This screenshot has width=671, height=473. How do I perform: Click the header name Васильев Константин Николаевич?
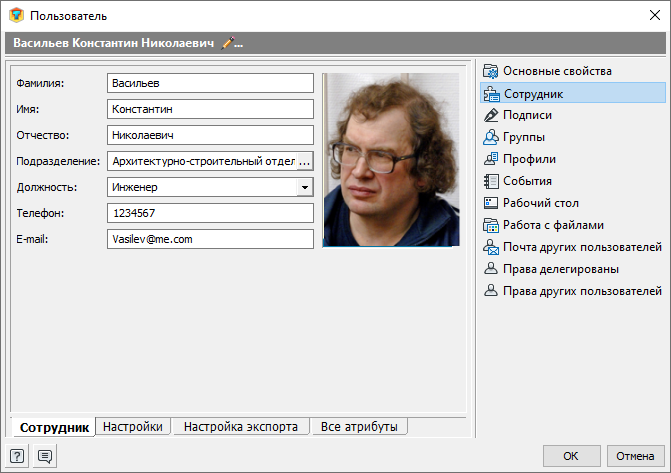(x=113, y=43)
